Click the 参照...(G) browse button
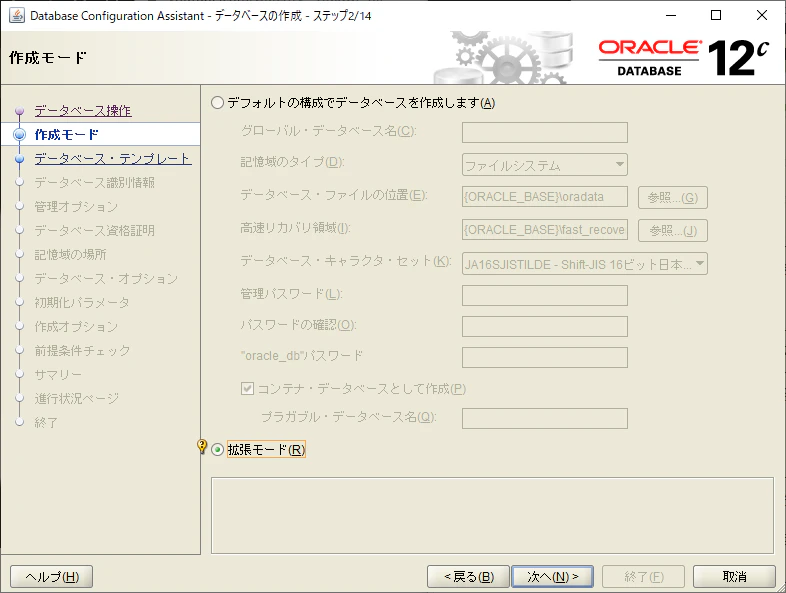 [673, 197]
